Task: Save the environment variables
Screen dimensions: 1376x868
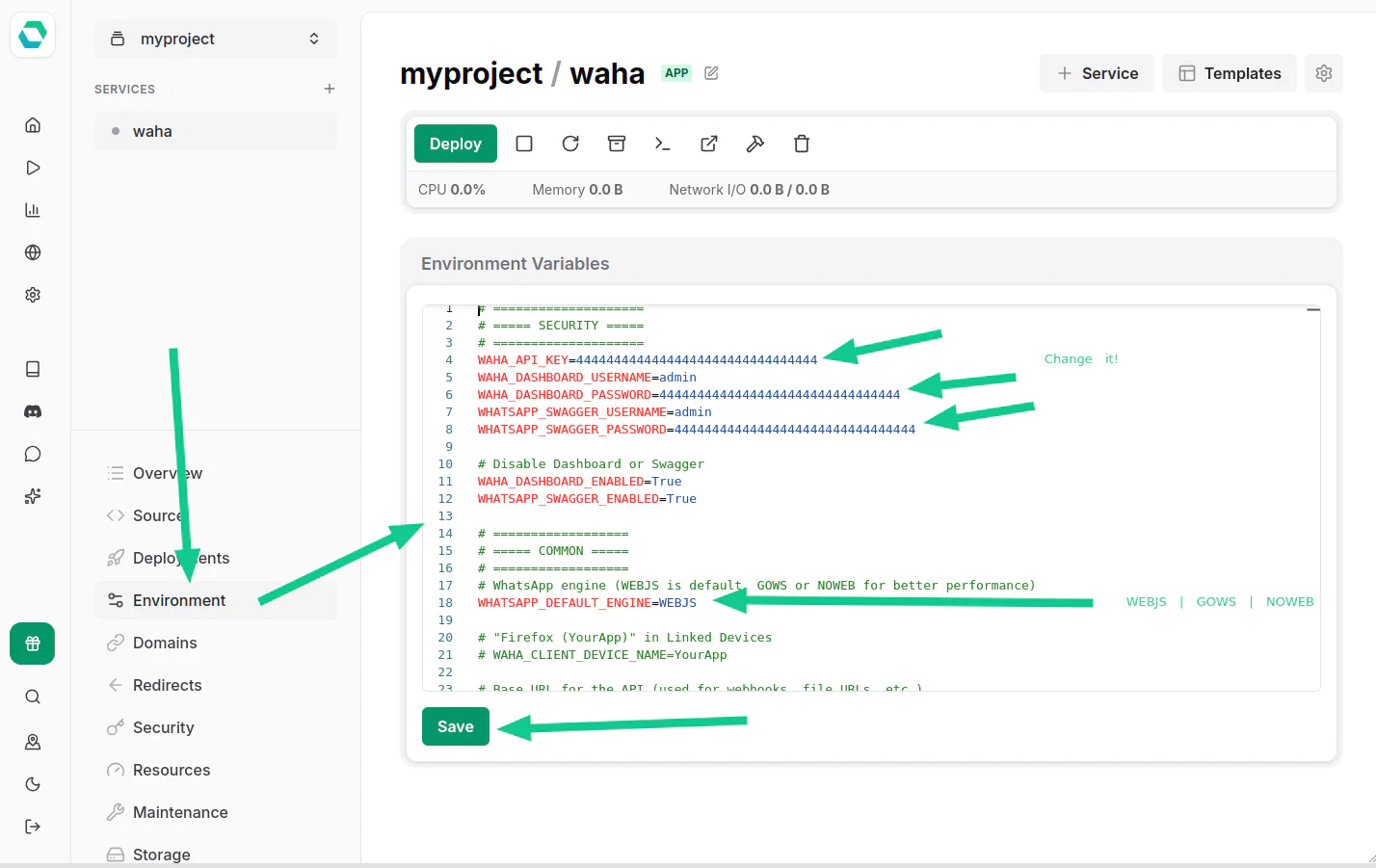Action: click(x=455, y=726)
